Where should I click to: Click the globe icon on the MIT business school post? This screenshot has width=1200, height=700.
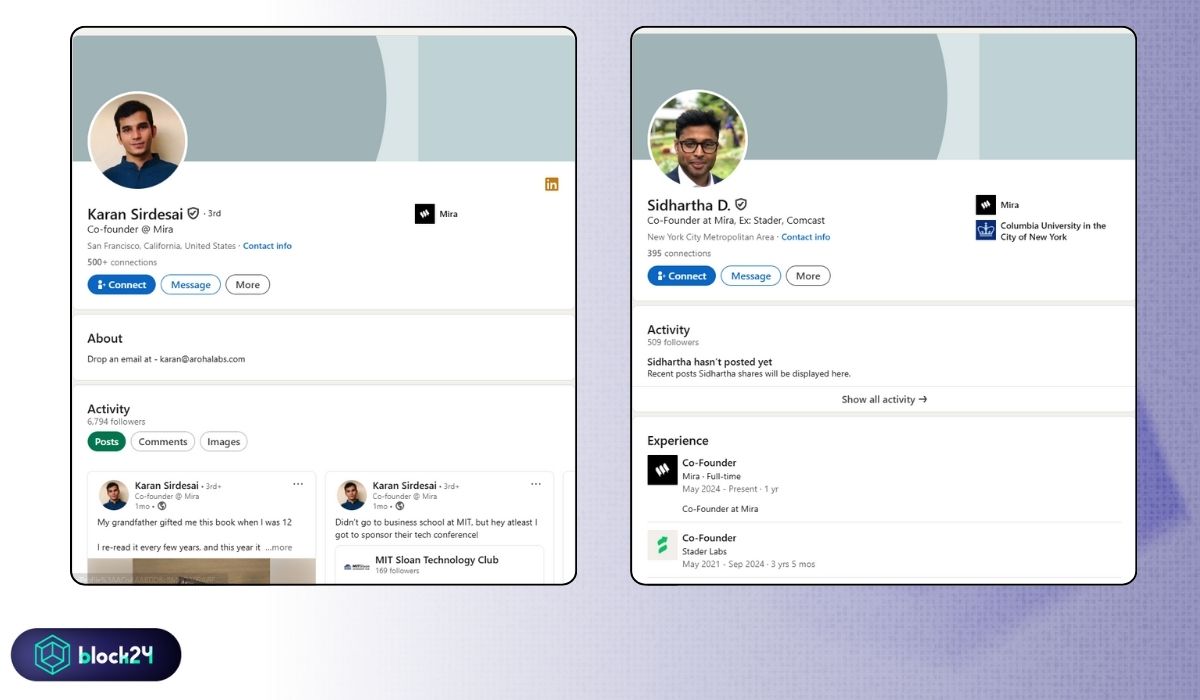400,506
